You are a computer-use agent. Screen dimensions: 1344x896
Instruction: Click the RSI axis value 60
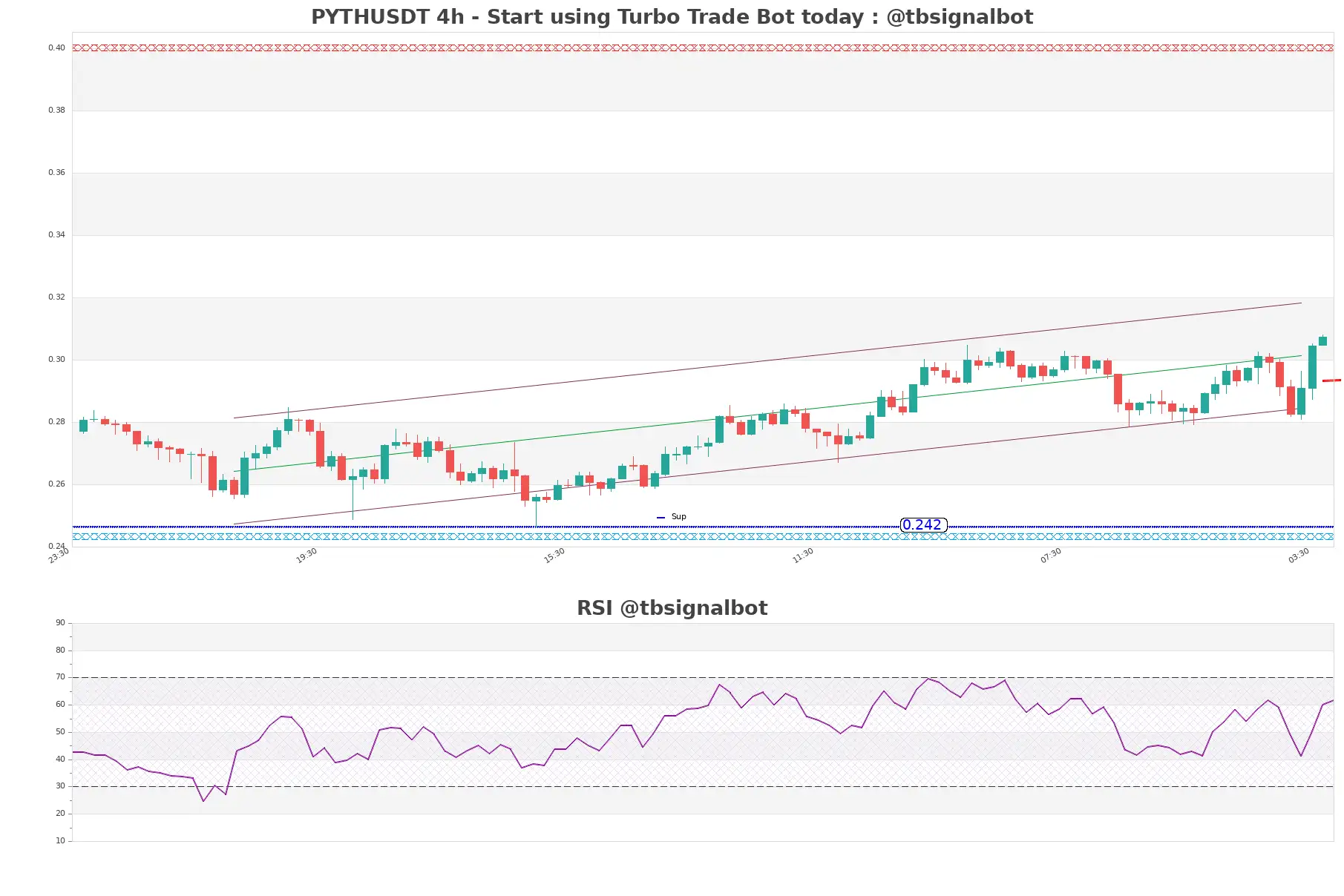pos(60,705)
